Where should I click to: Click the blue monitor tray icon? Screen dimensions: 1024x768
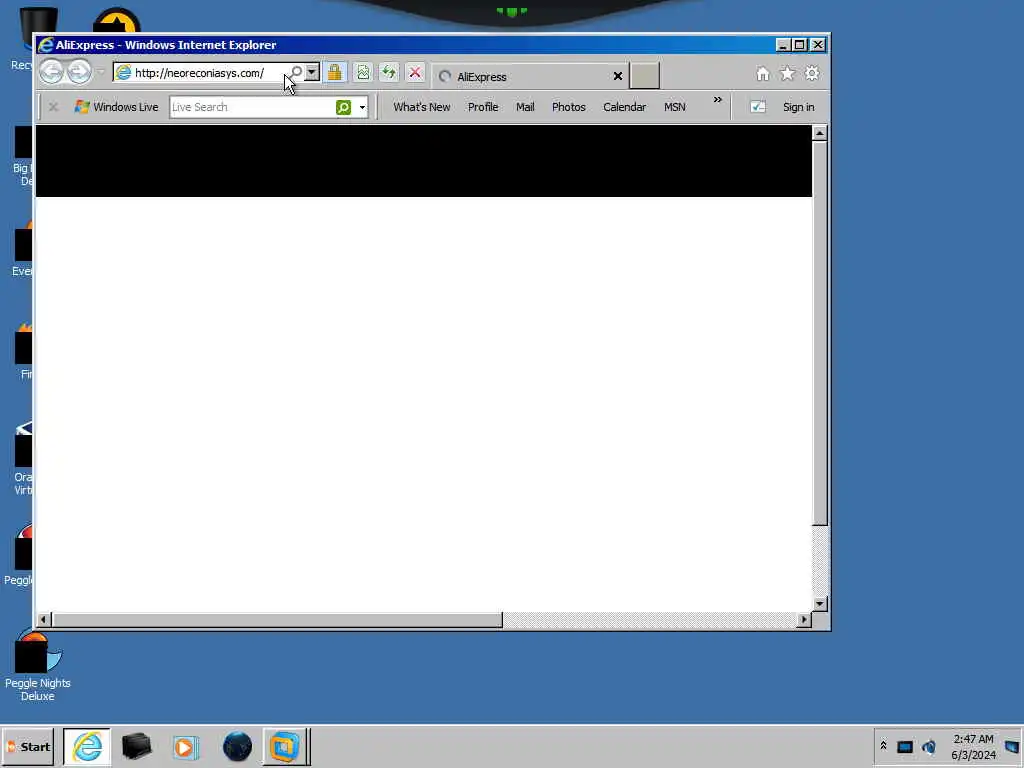coord(904,747)
